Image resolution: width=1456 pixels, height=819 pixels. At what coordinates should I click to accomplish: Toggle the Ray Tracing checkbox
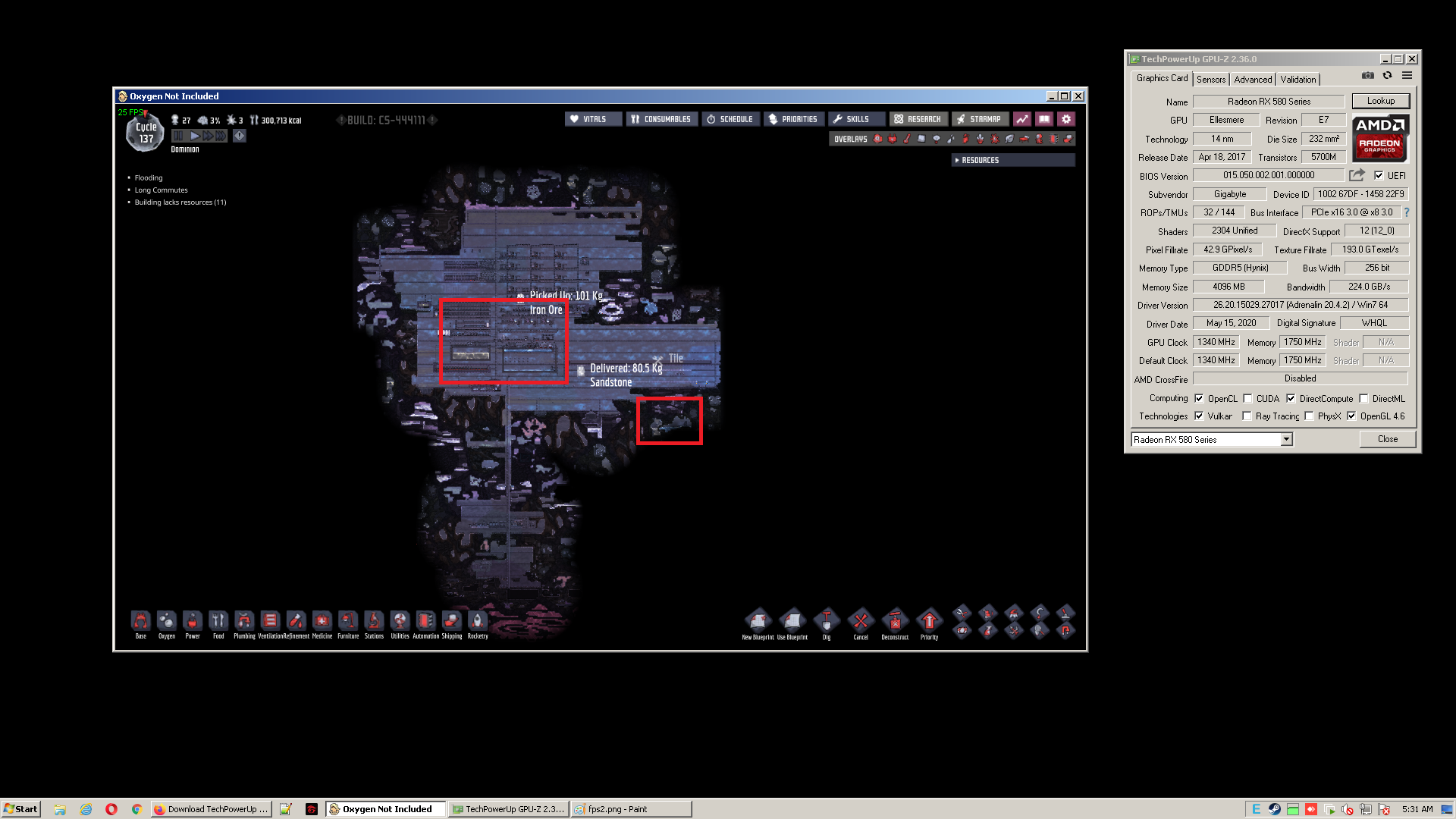pyautogui.click(x=1247, y=416)
